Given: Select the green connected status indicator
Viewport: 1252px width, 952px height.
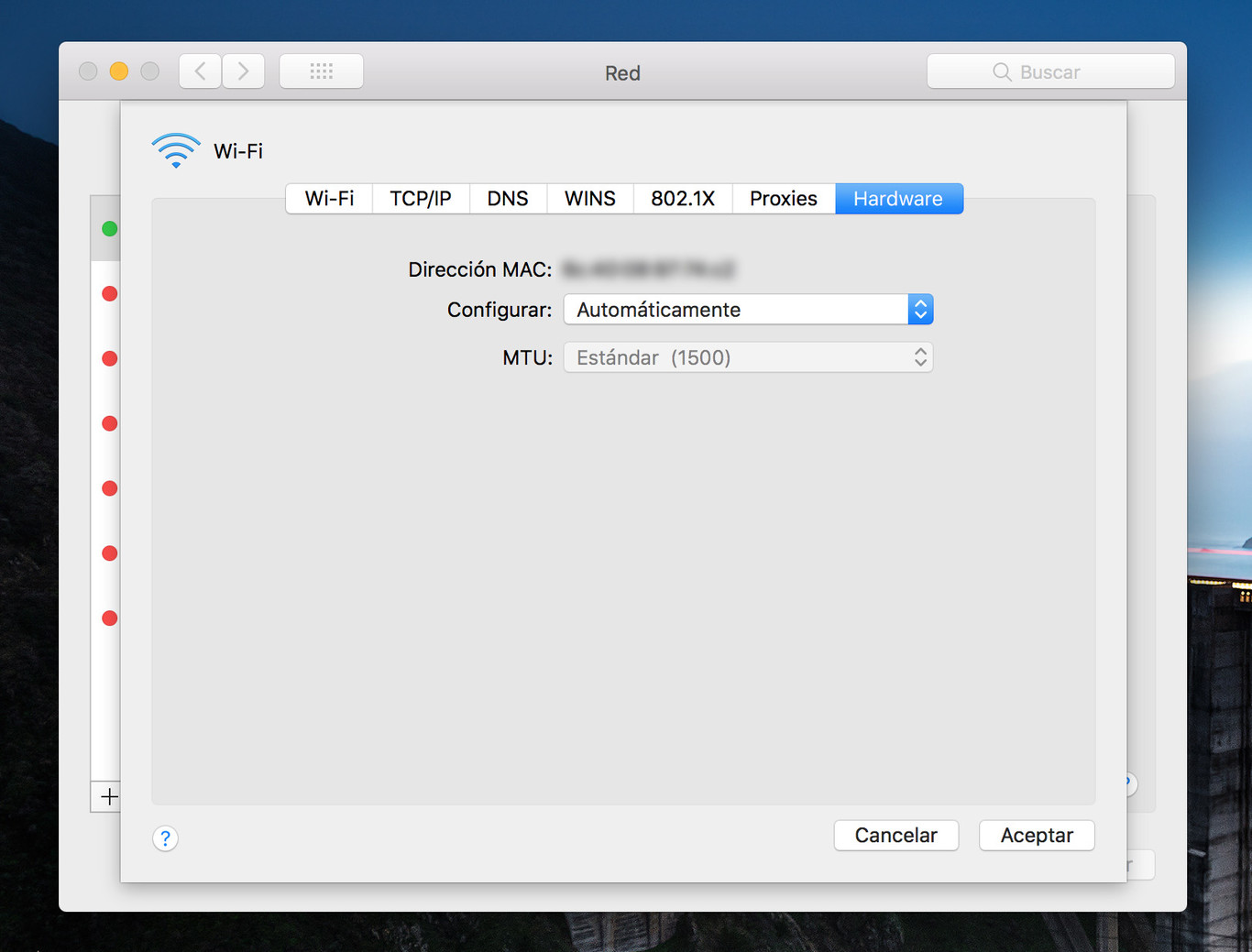Looking at the screenshot, I should click(109, 229).
